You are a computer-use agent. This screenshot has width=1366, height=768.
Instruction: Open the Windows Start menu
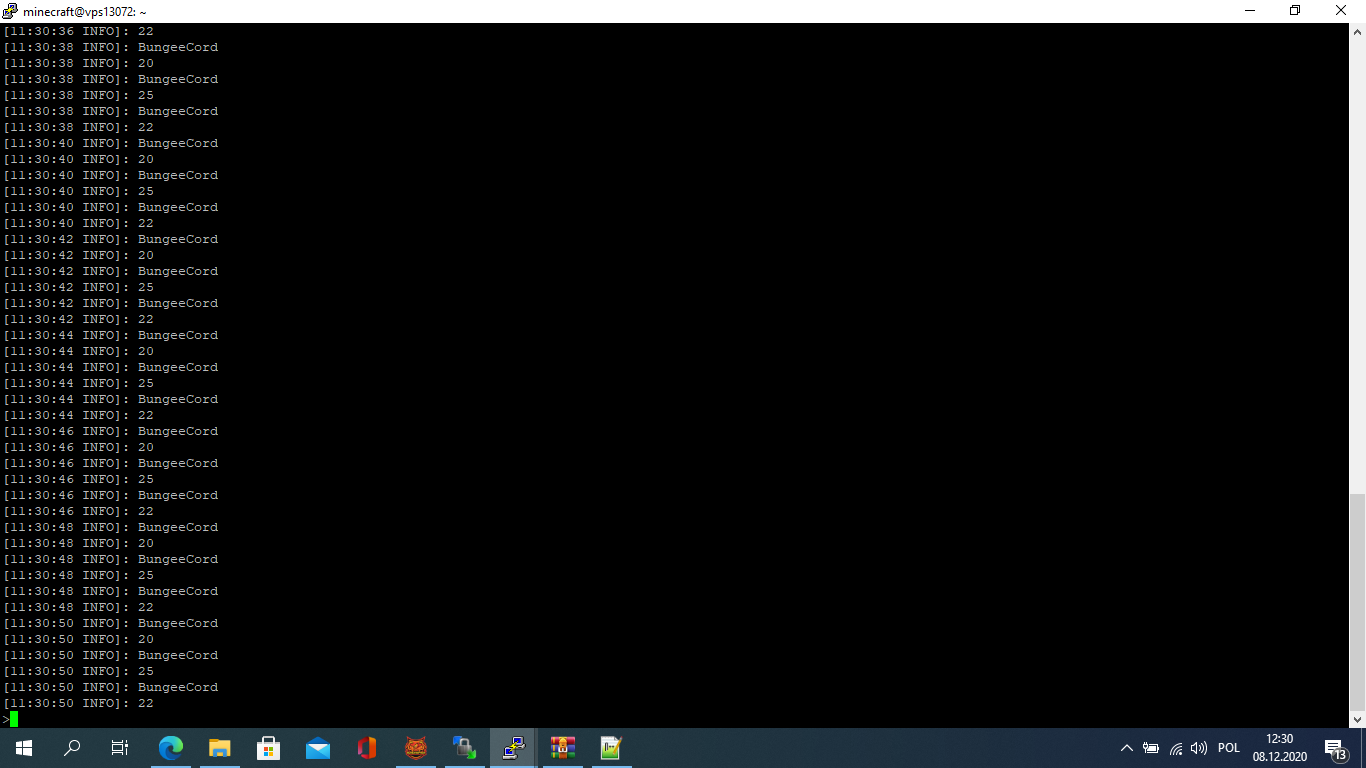click(x=23, y=748)
